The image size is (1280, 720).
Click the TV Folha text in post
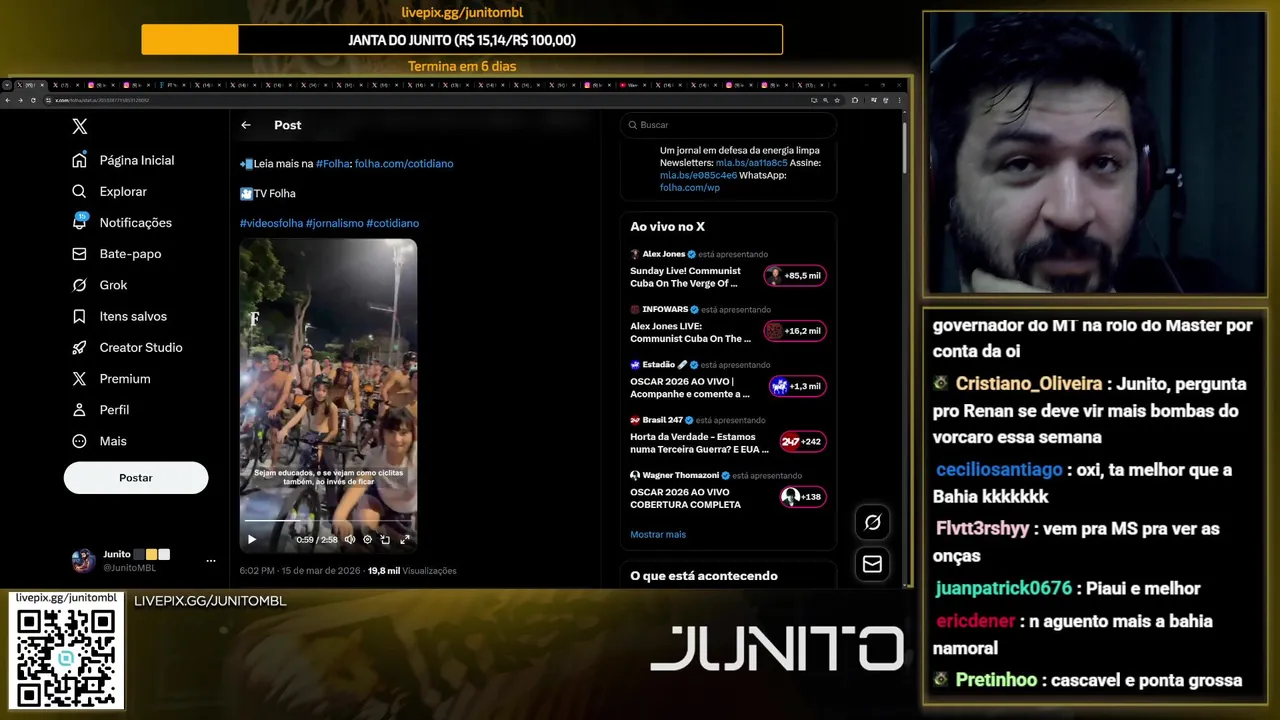pyautogui.click(x=275, y=193)
